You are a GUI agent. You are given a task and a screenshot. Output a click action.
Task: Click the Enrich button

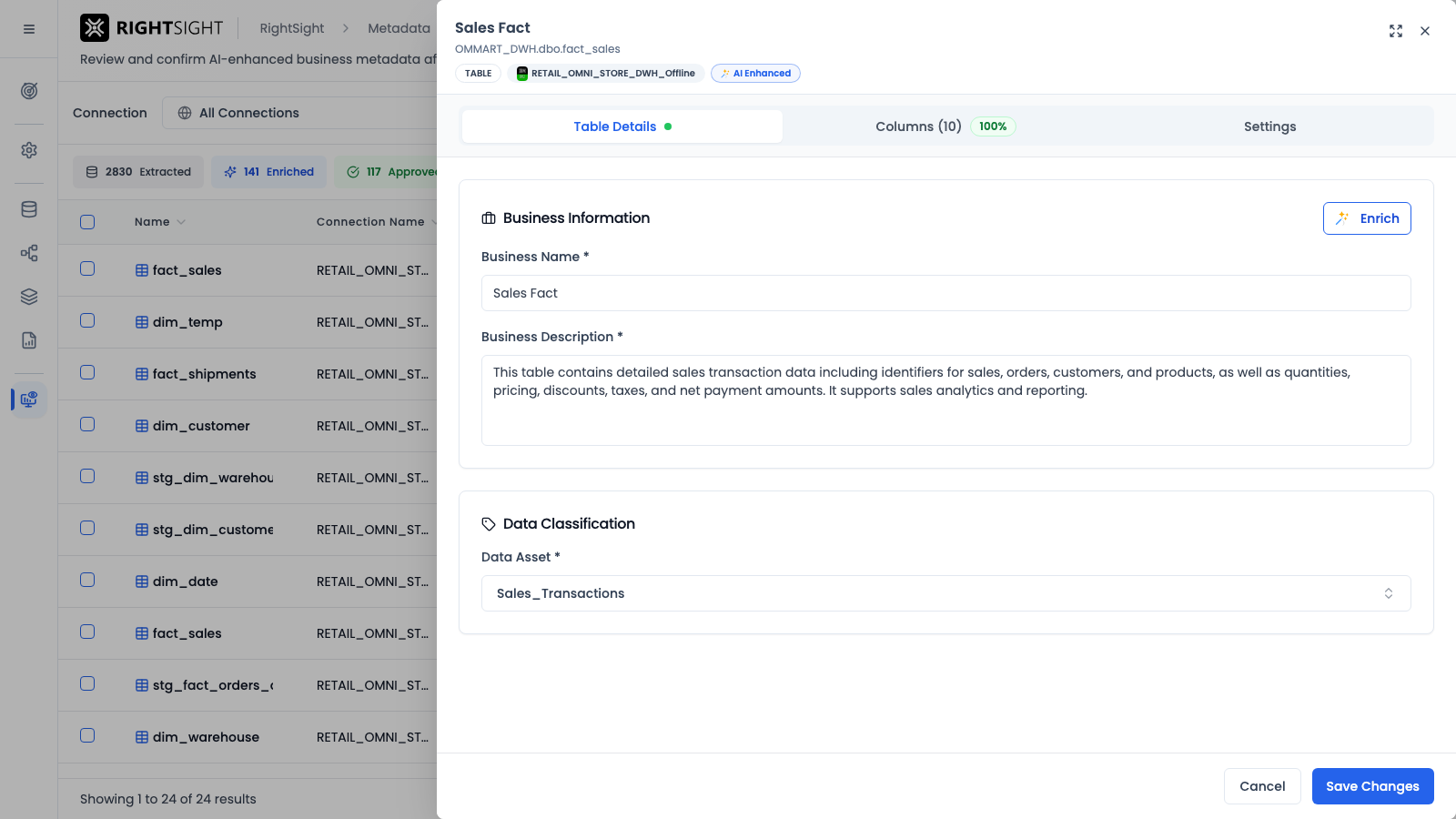tap(1367, 218)
